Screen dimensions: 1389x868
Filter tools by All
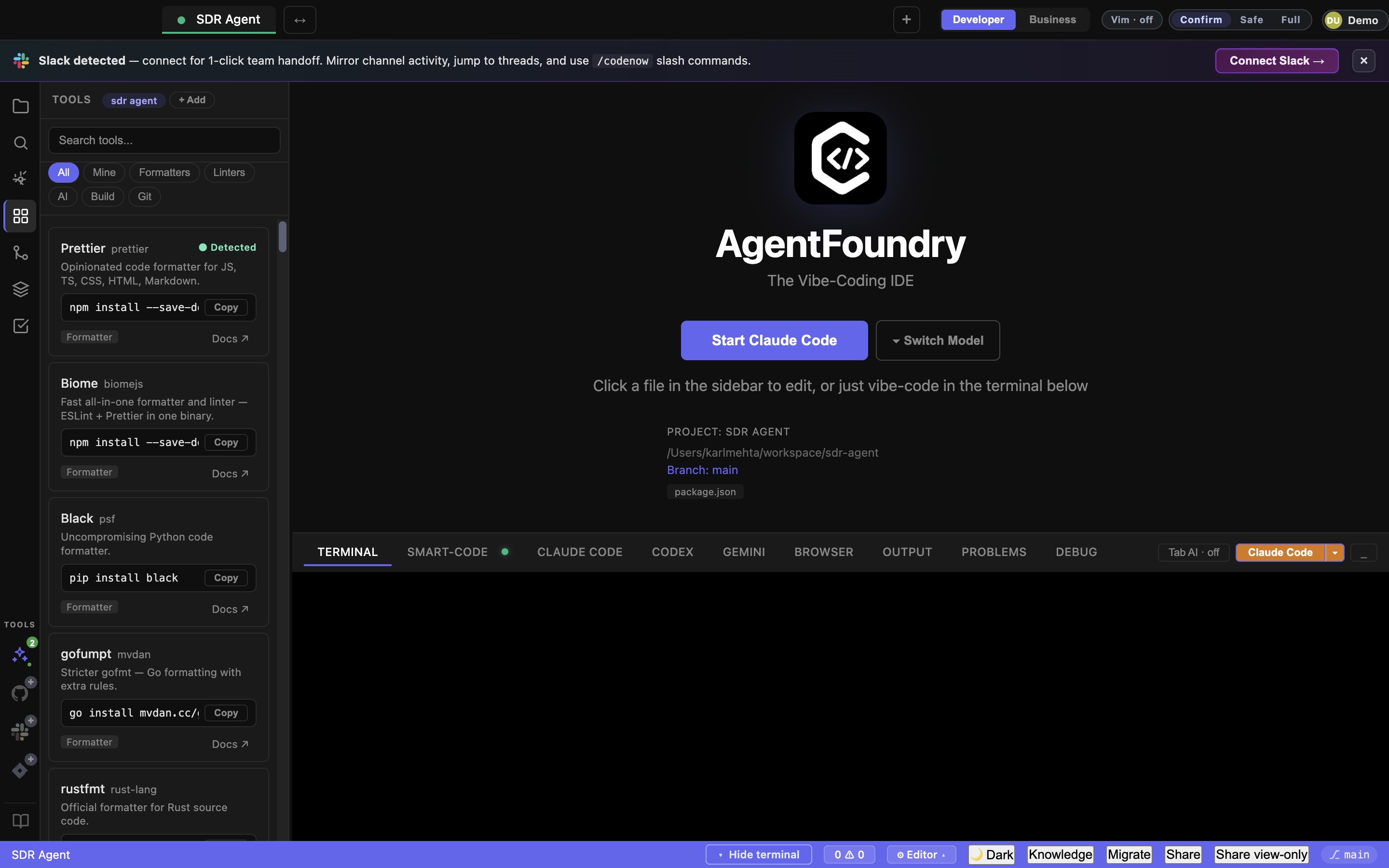tap(63, 172)
